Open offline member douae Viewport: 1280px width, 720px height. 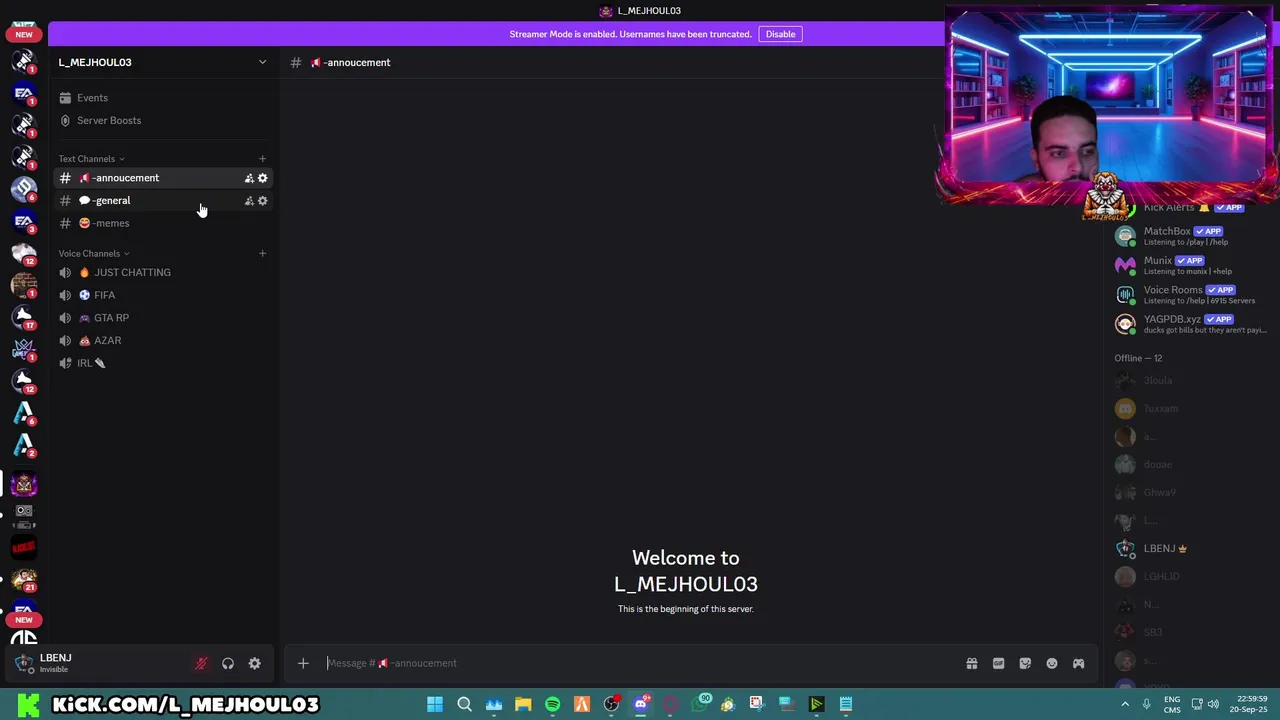click(1190, 464)
